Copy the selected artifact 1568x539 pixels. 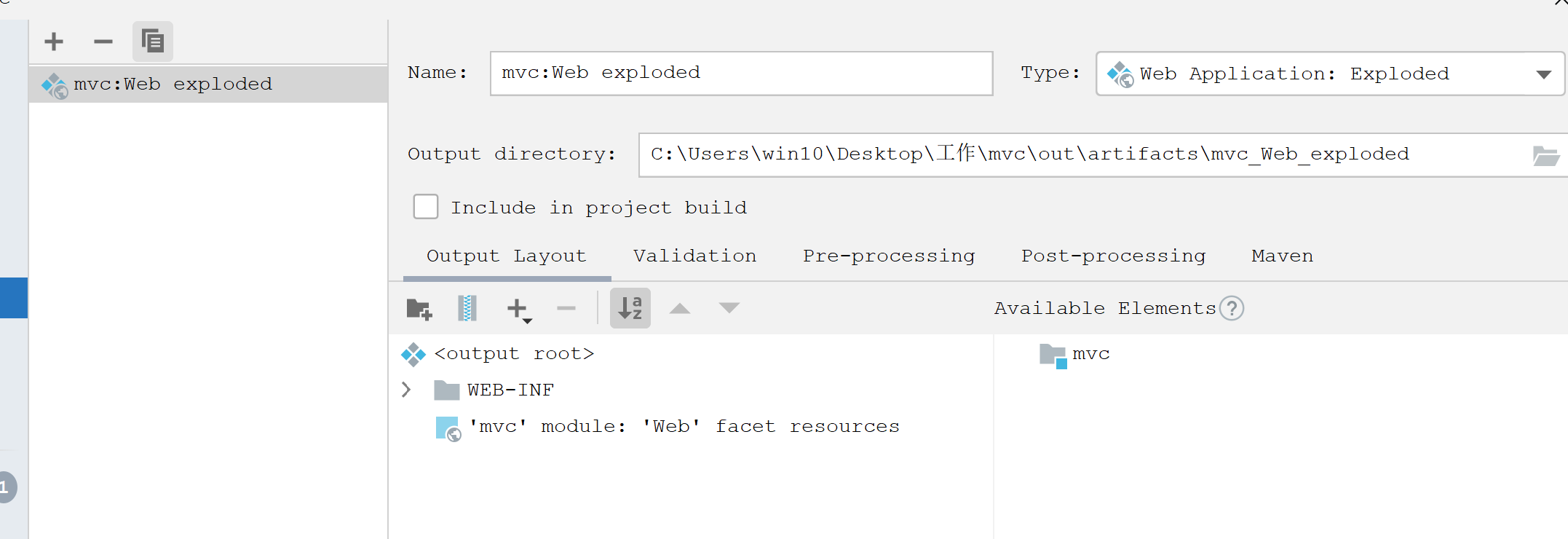click(x=153, y=42)
